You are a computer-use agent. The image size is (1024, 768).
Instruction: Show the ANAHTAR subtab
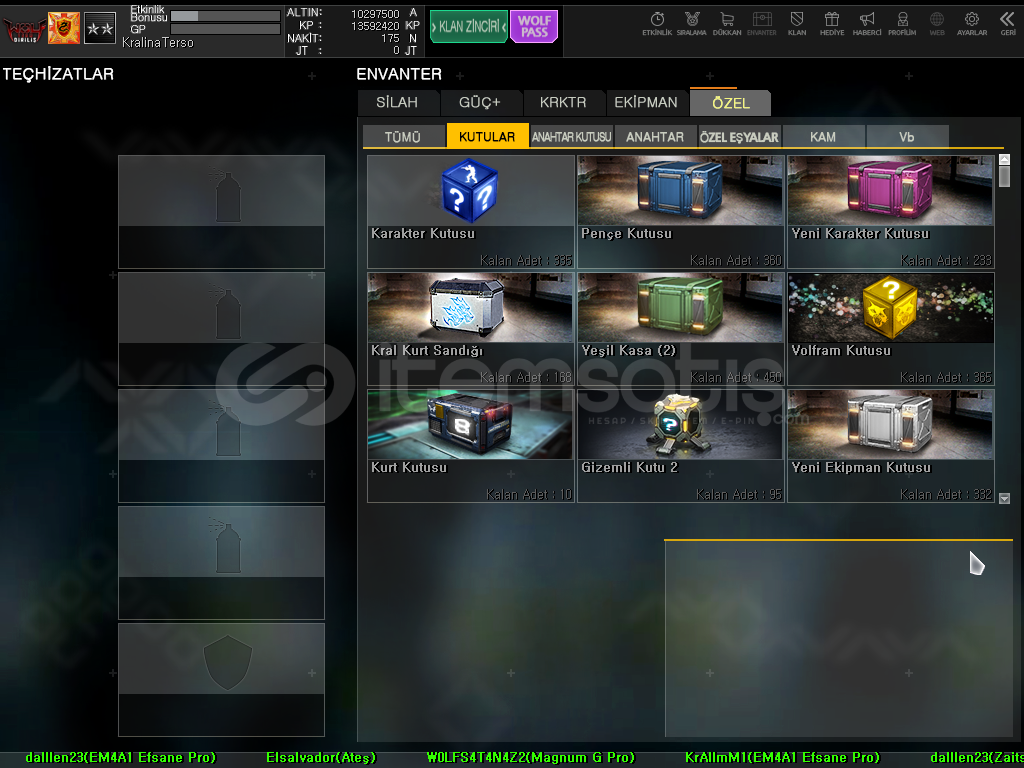pos(655,136)
